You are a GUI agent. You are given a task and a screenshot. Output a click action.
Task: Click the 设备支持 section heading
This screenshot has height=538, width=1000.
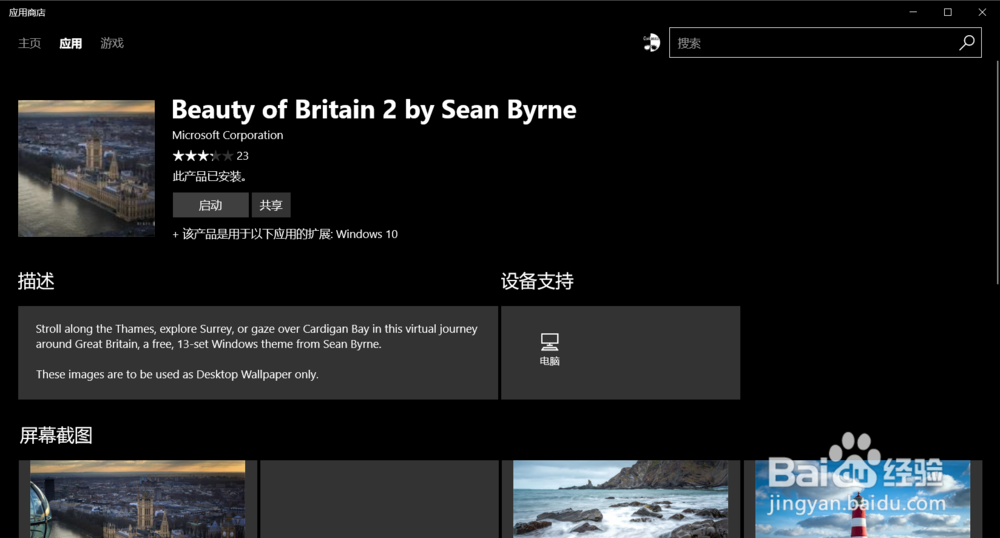537,281
